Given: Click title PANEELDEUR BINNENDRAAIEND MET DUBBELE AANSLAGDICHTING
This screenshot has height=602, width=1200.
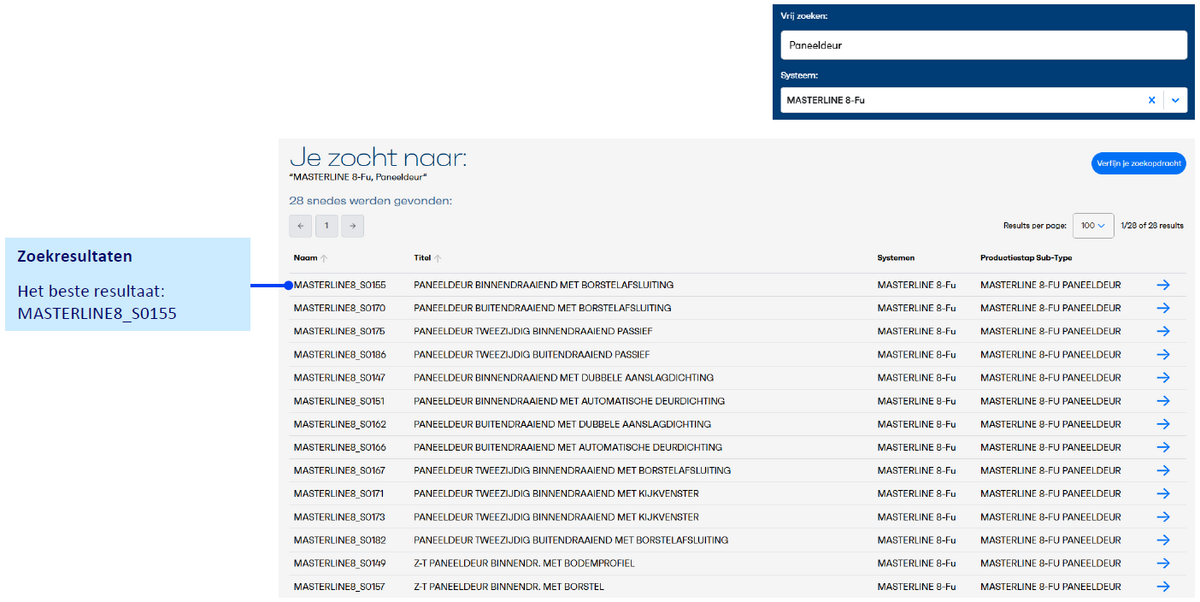Looking at the screenshot, I should tap(564, 378).
